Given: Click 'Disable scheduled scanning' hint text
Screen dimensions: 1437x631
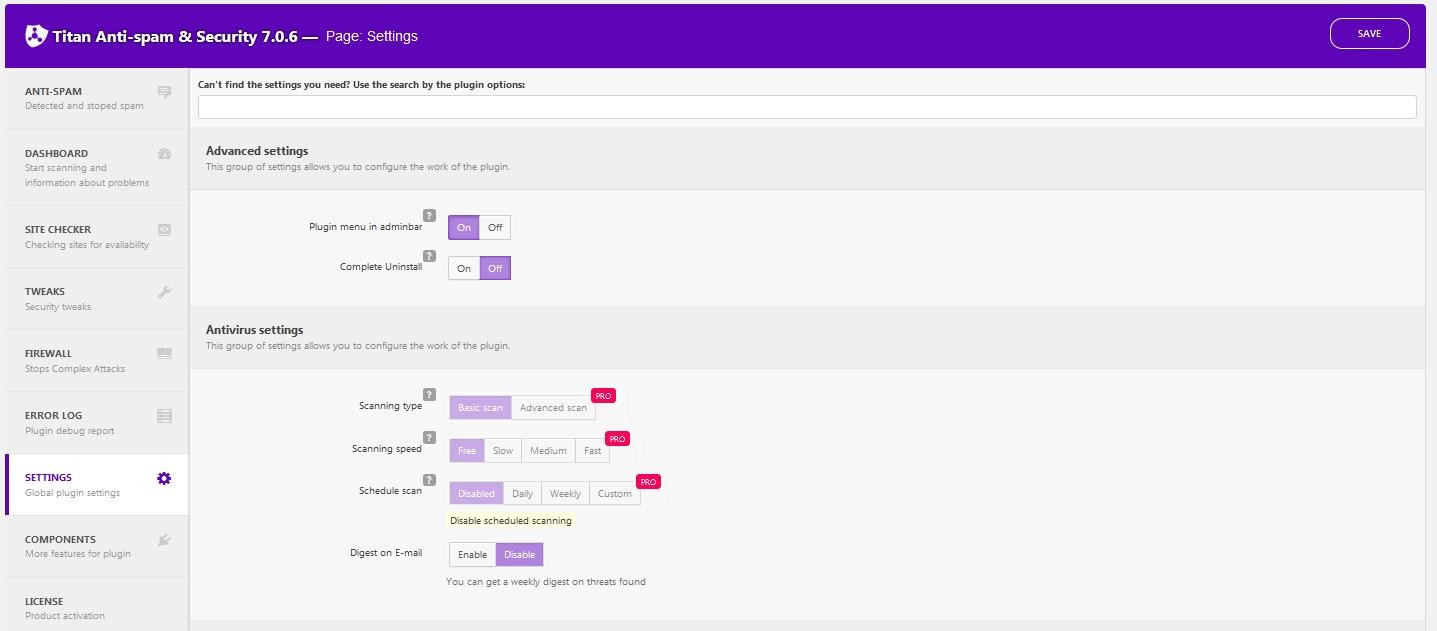Looking at the screenshot, I should tap(511, 521).
